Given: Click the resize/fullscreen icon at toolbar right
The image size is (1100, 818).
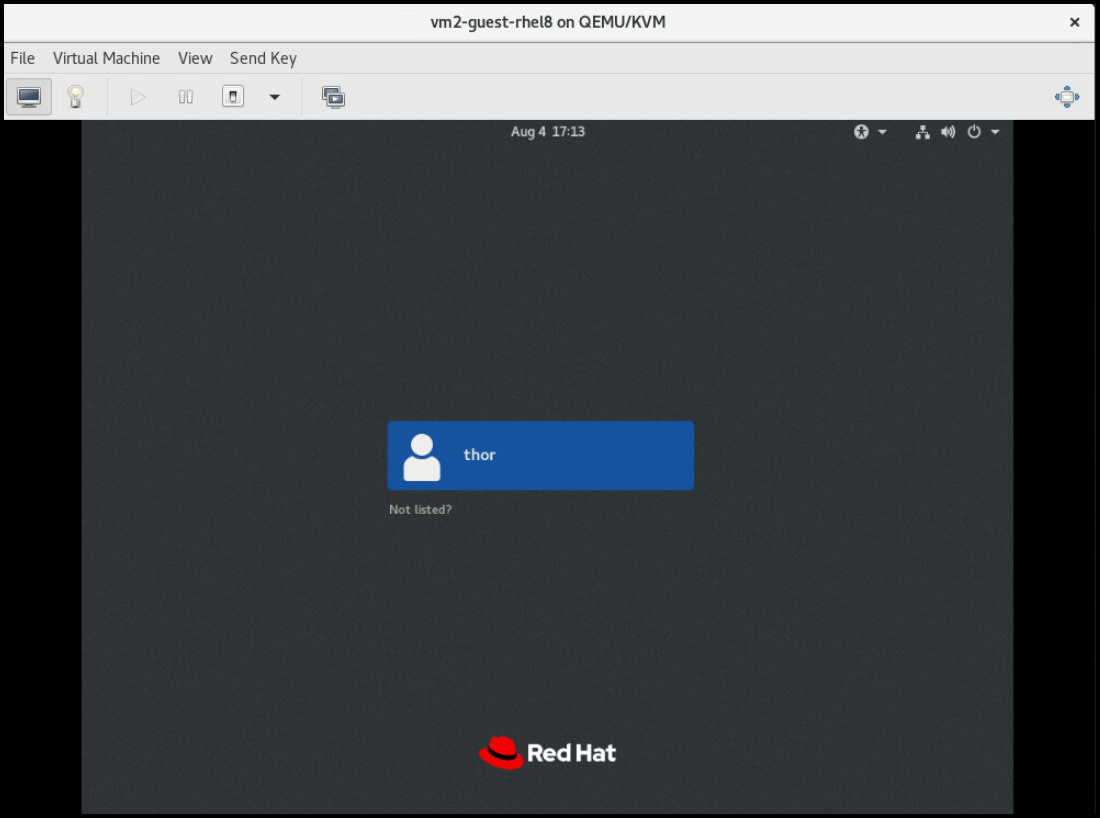Looking at the screenshot, I should (1067, 97).
